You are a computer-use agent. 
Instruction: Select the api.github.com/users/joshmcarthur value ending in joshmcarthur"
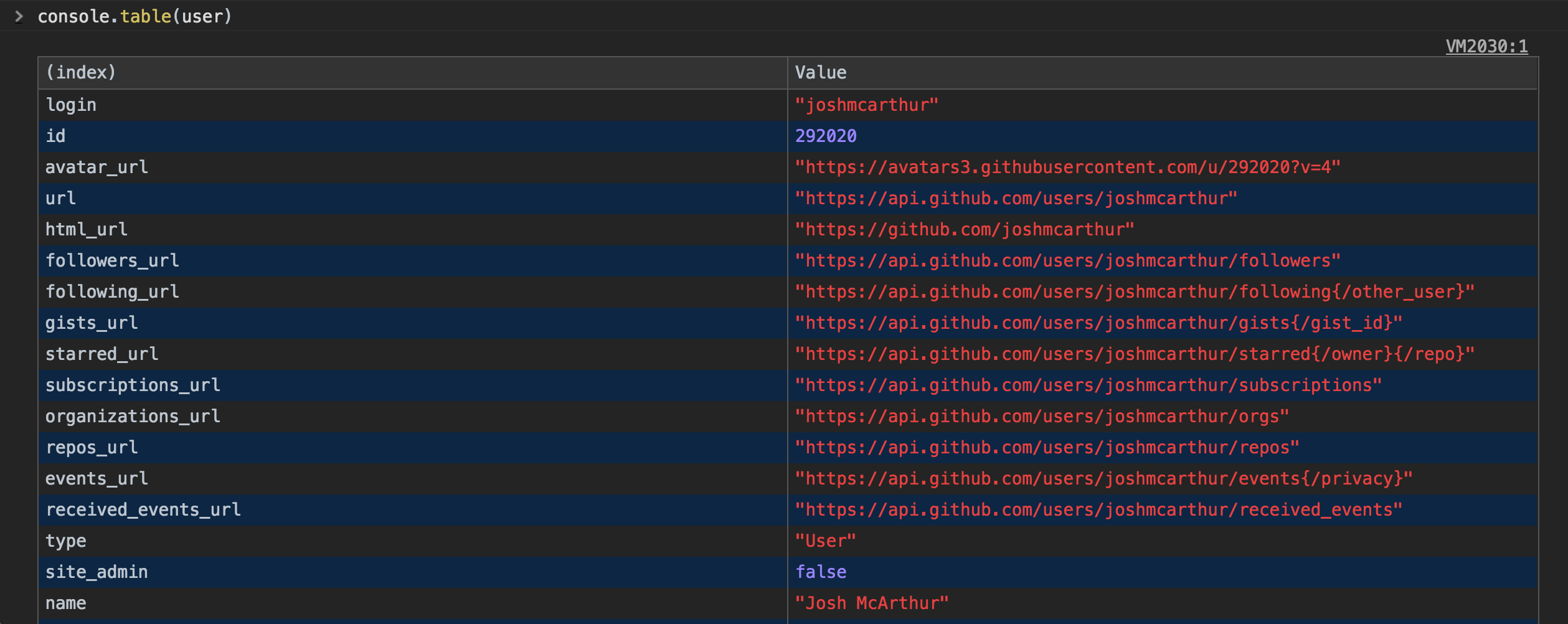(x=1016, y=199)
